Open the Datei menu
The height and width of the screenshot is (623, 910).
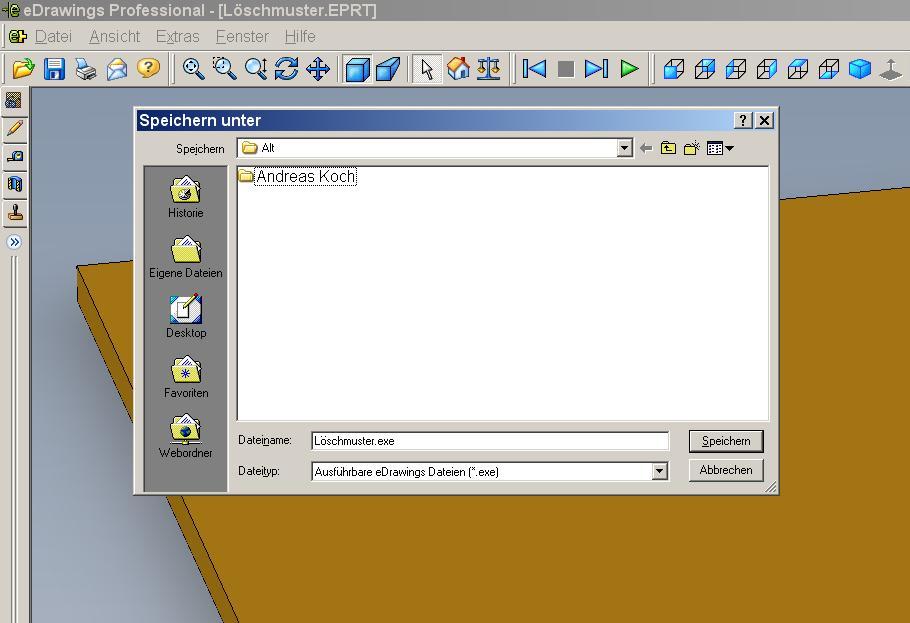pos(53,37)
